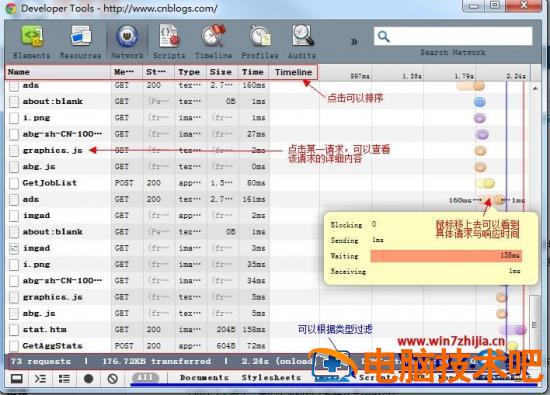Screen dimensions: 550x395
Task: Open the abg.js request taking 5ms
Action: point(39,313)
